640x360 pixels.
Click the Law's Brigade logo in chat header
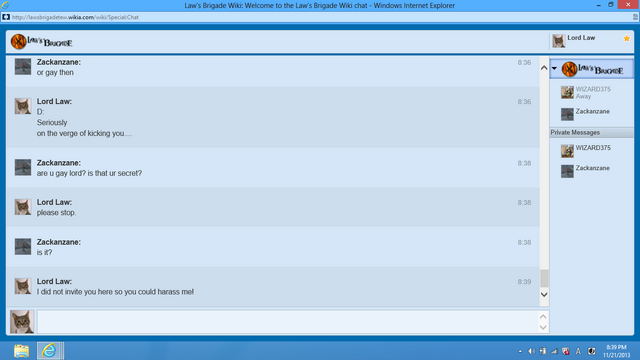tap(41, 42)
